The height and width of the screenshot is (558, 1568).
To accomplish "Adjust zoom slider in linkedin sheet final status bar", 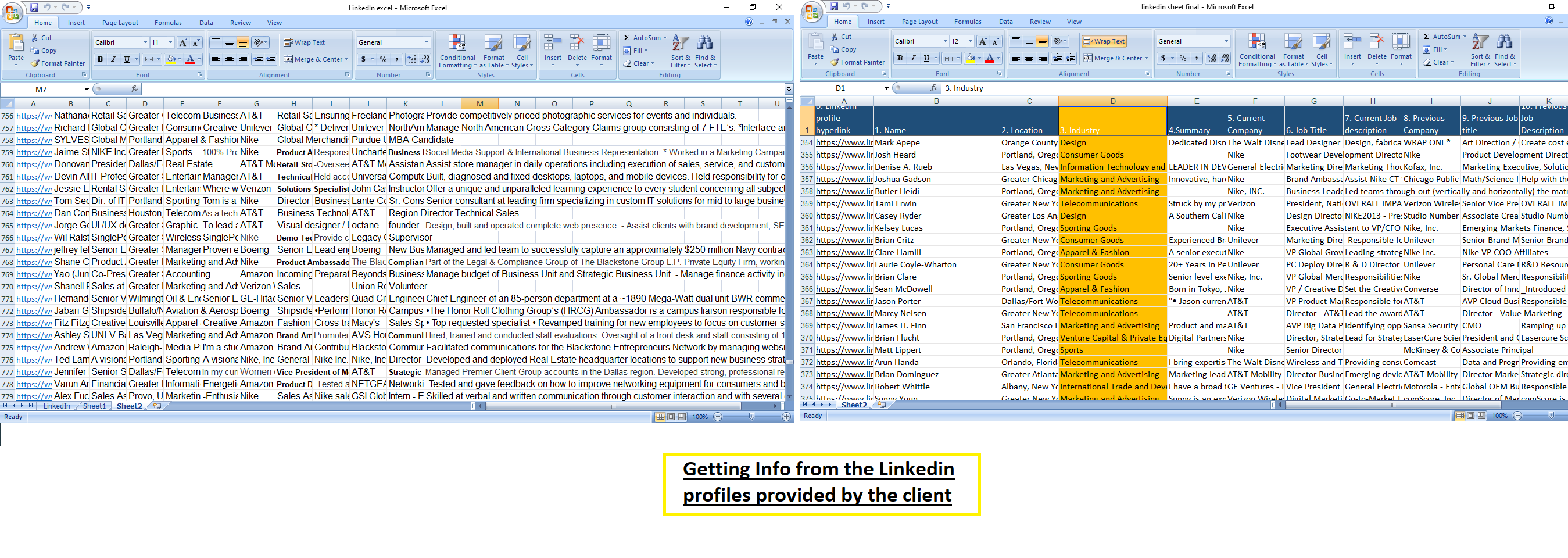I will coord(1552,416).
